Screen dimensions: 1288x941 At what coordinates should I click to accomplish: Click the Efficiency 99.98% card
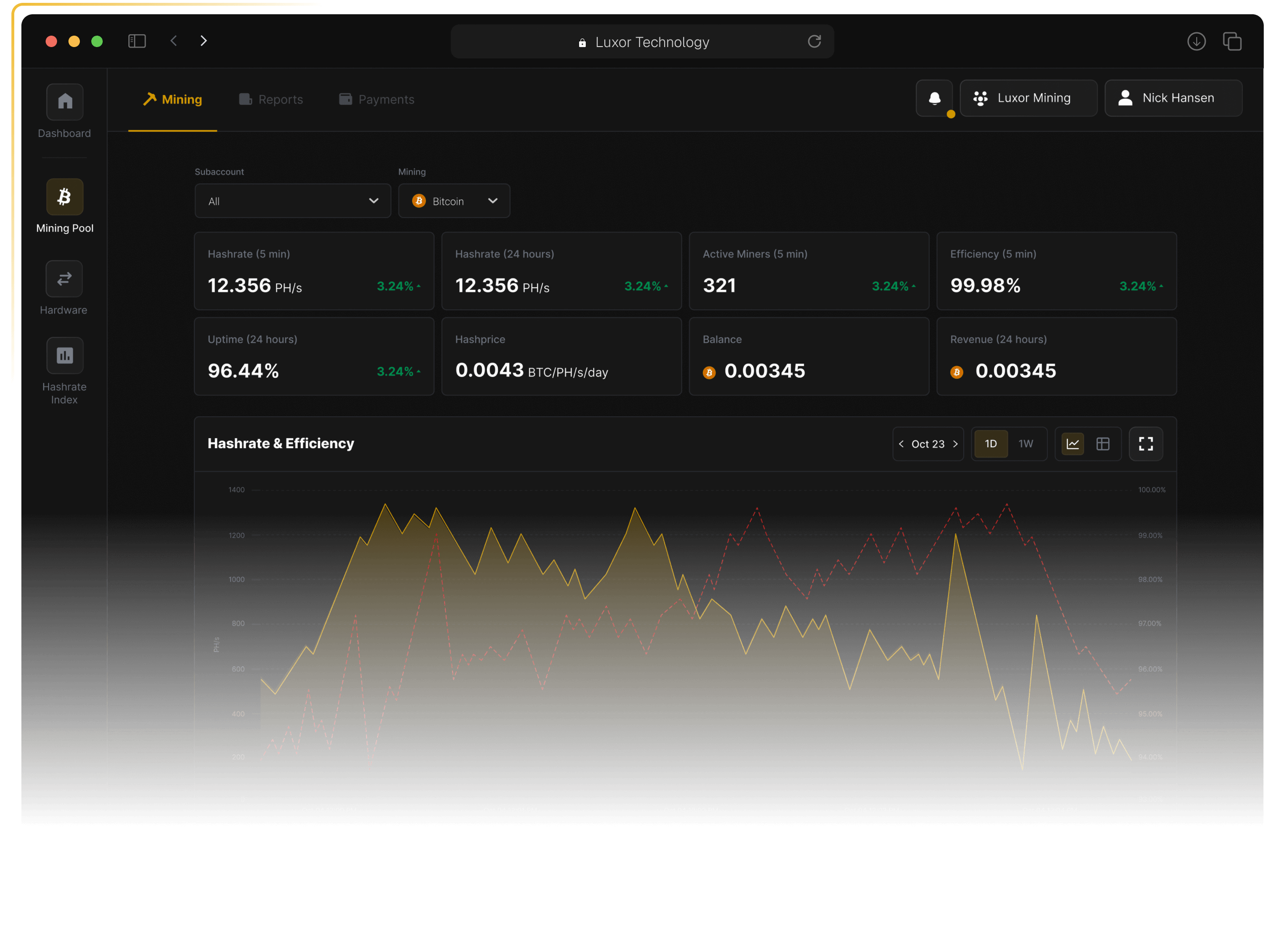click(1056, 271)
